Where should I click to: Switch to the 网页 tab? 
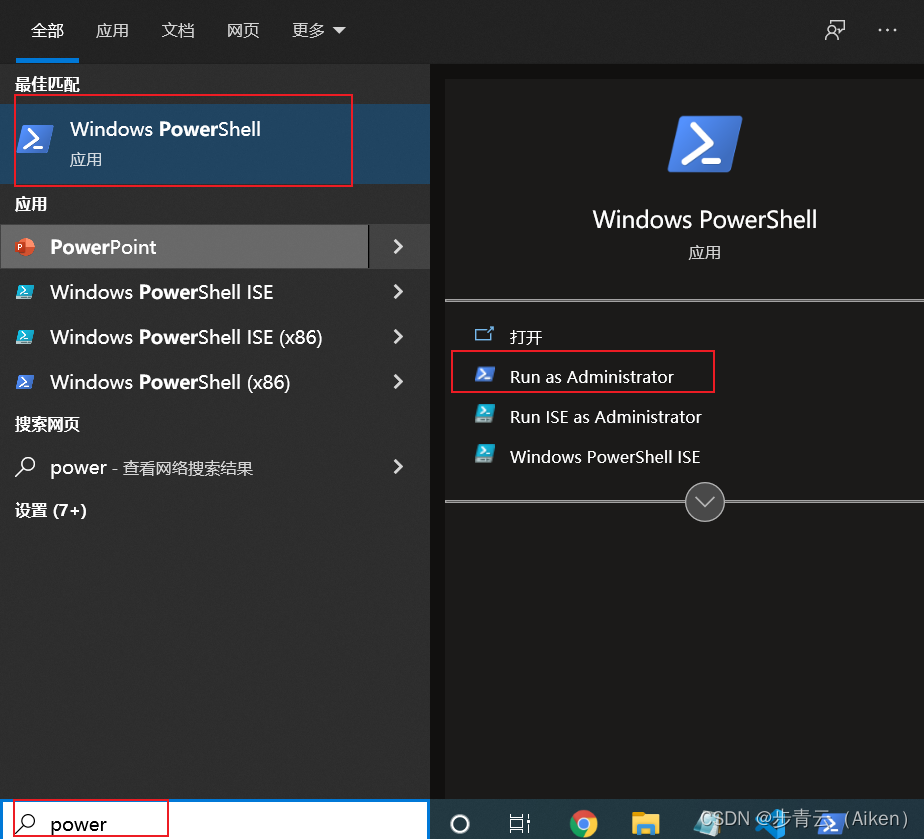tap(243, 30)
